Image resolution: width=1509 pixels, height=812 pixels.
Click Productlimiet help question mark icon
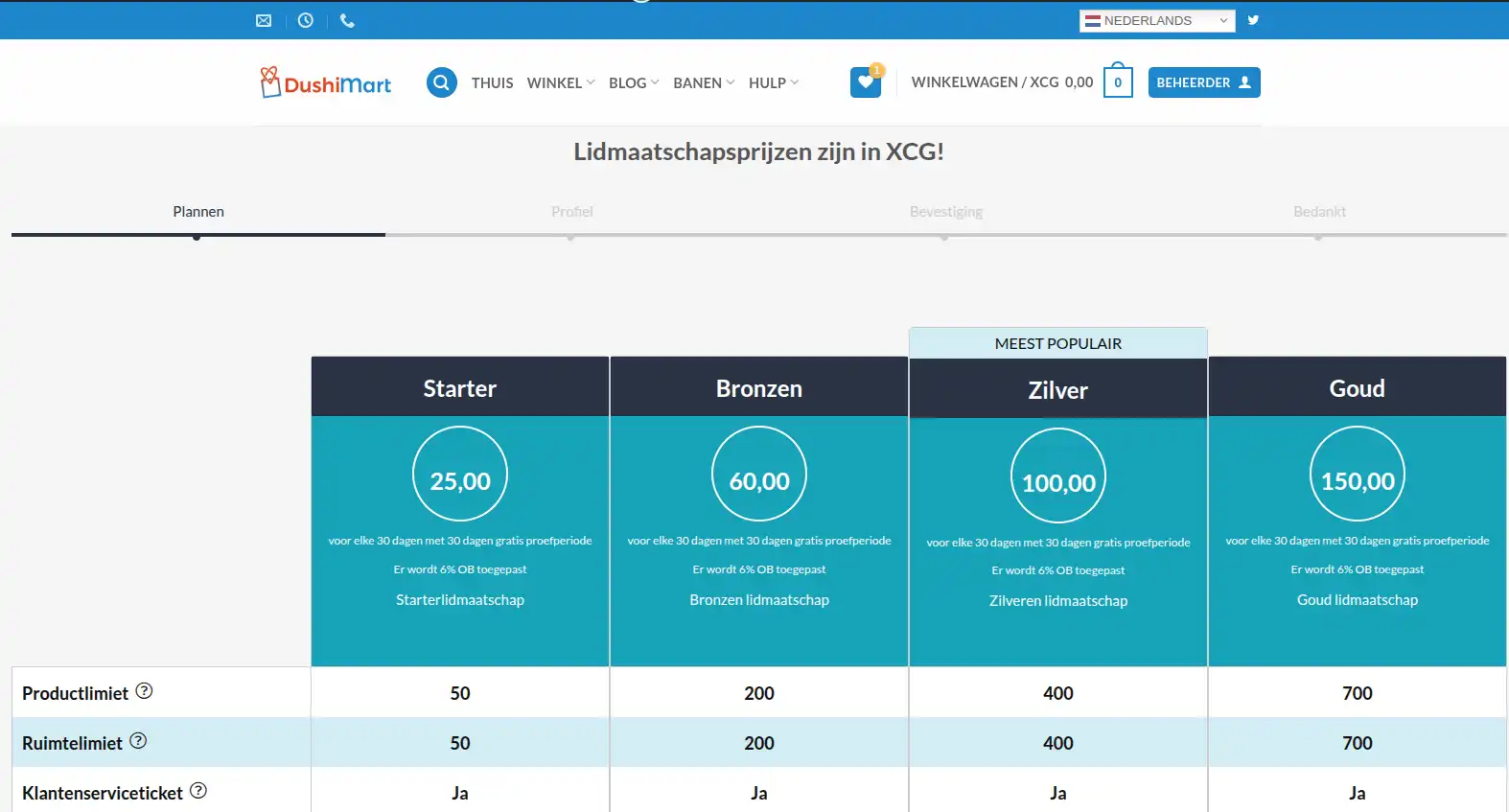pos(144,691)
